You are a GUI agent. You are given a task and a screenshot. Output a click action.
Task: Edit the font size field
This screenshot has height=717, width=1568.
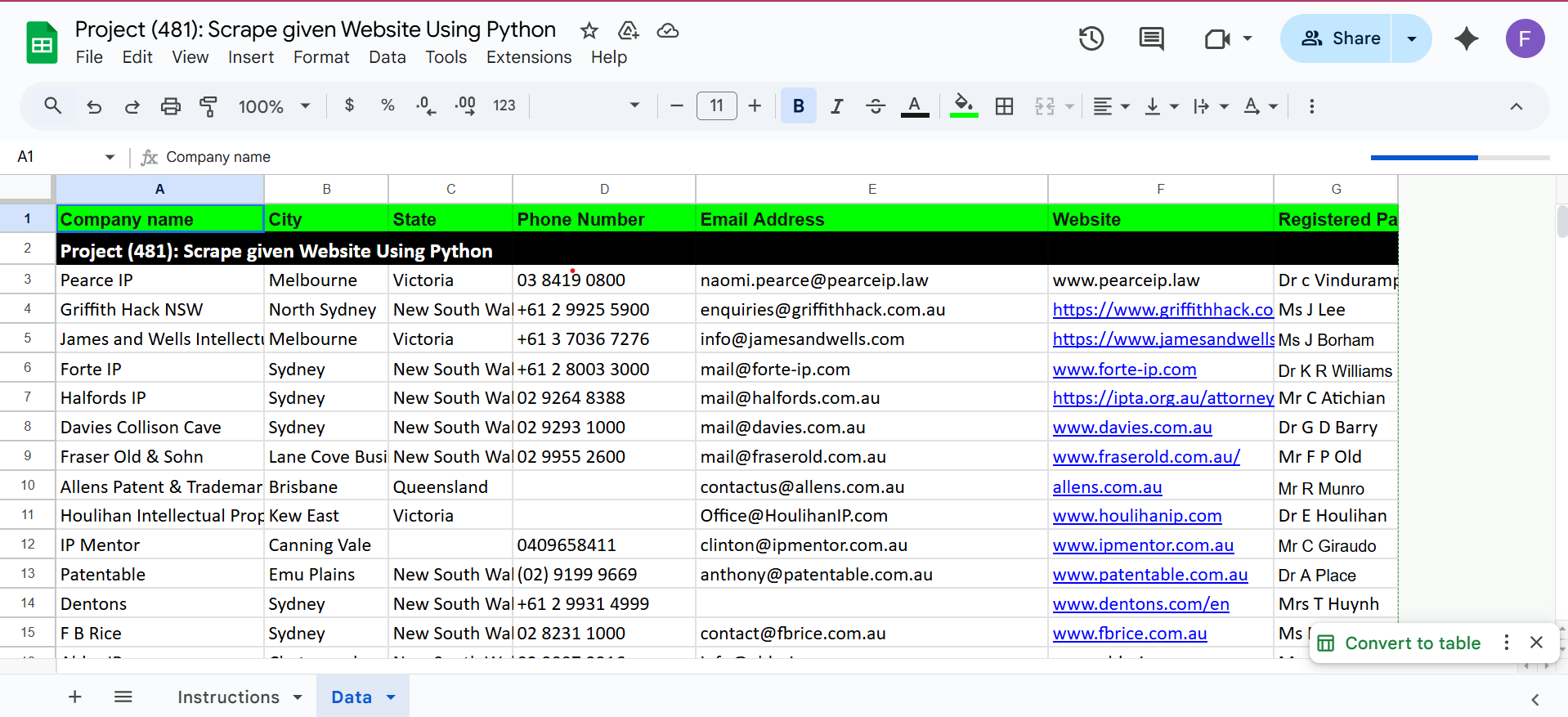coord(717,105)
